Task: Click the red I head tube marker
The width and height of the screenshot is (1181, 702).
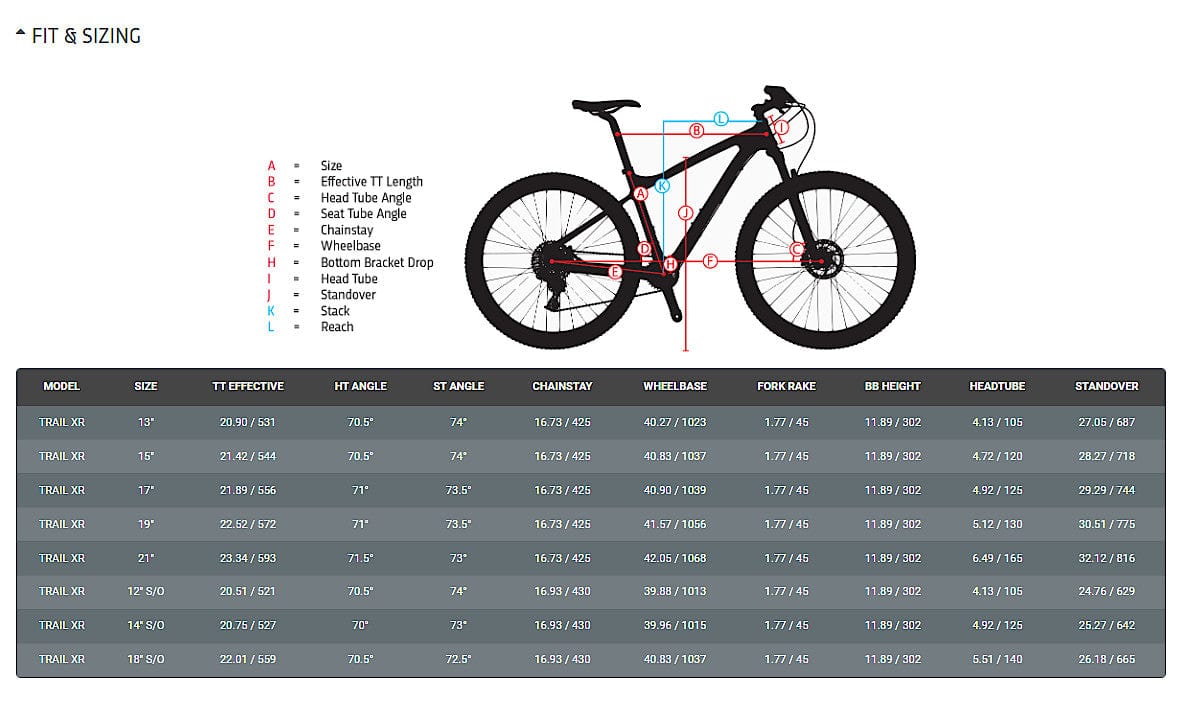Action: pos(782,128)
